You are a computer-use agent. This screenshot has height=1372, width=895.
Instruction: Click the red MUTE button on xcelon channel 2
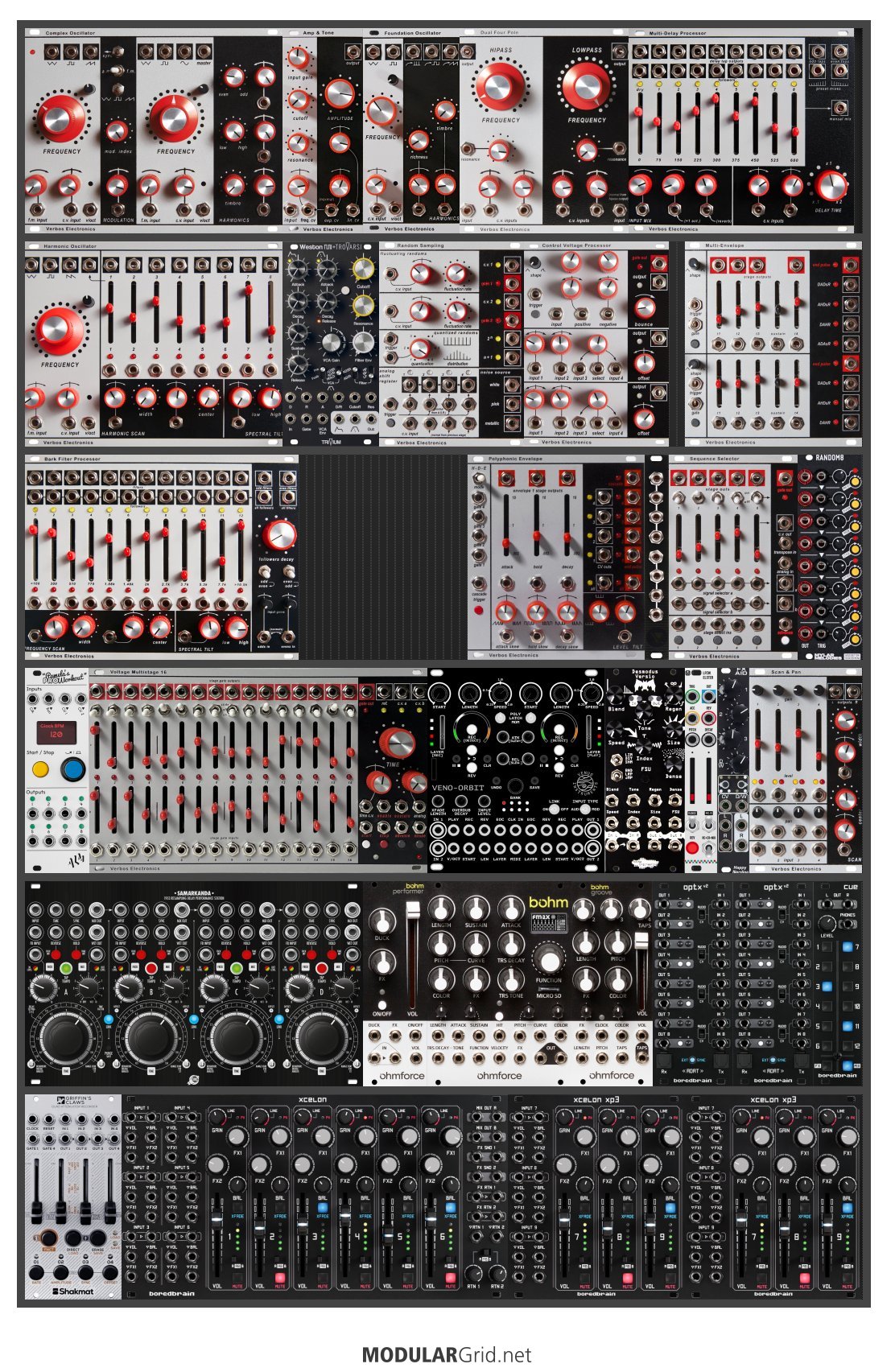coord(279,1278)
